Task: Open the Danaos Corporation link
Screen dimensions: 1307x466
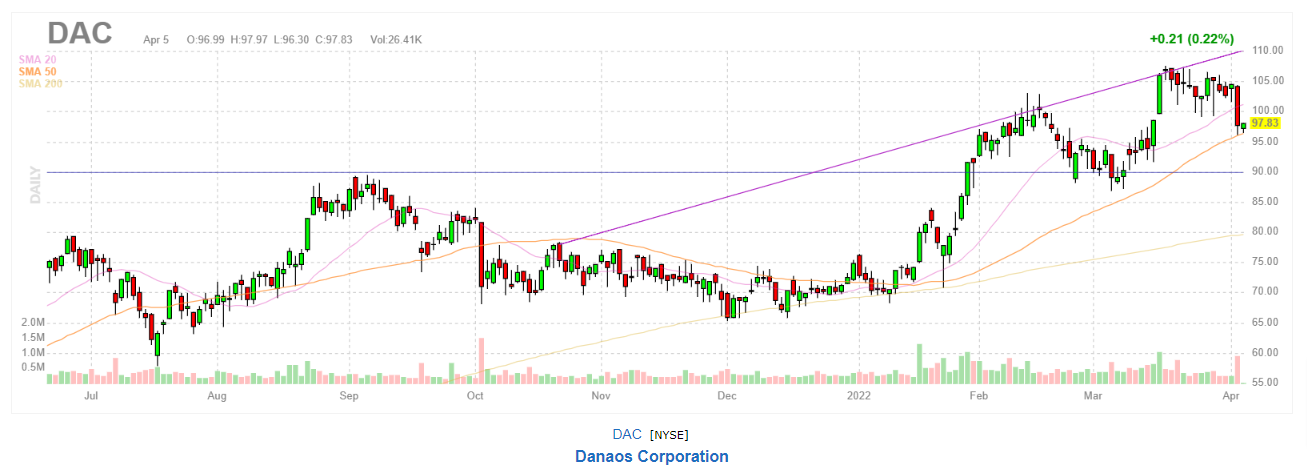Action: (652, 456)
